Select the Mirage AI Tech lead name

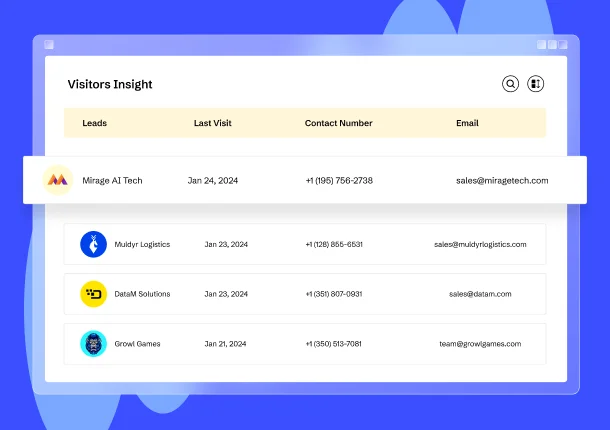coord(112,181)
